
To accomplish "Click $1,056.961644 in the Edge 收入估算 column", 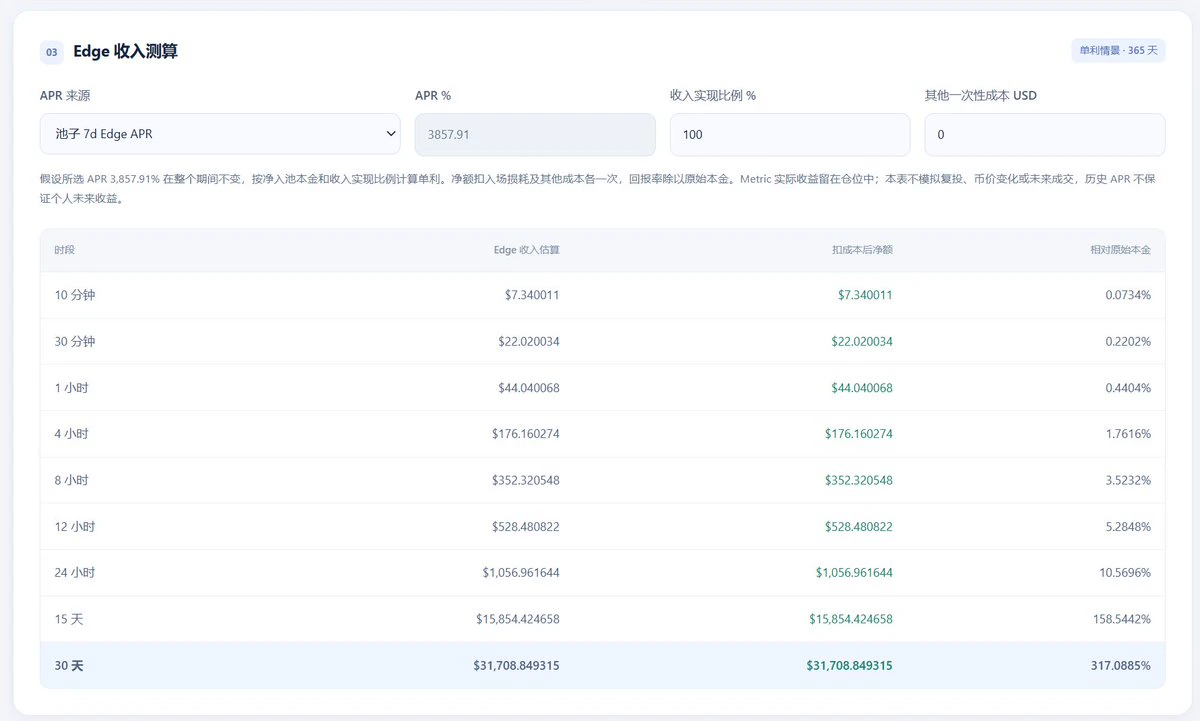I will click(521, 572).
